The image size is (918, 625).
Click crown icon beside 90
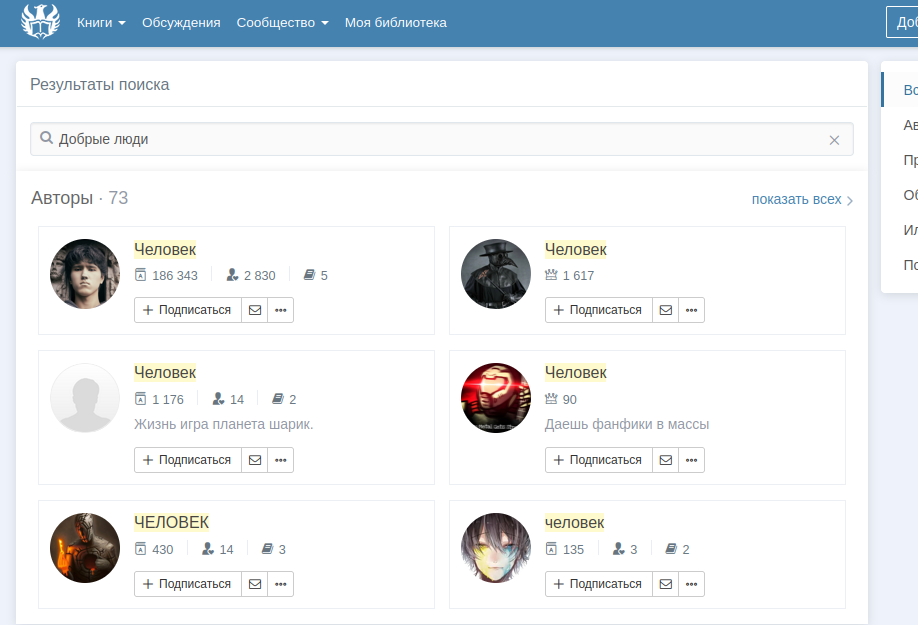point(551,399)
